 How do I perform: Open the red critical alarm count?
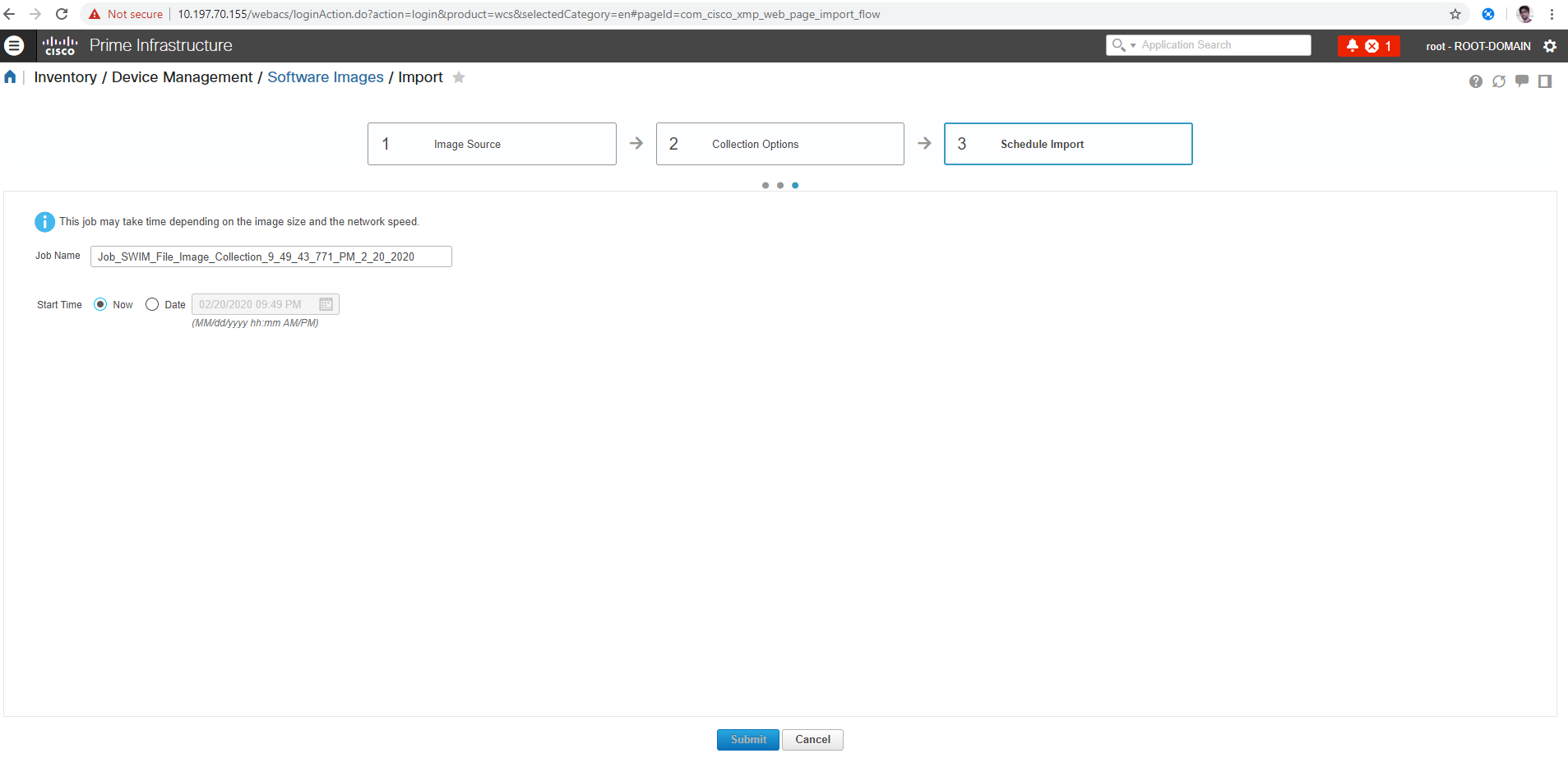click(1380, 46)
